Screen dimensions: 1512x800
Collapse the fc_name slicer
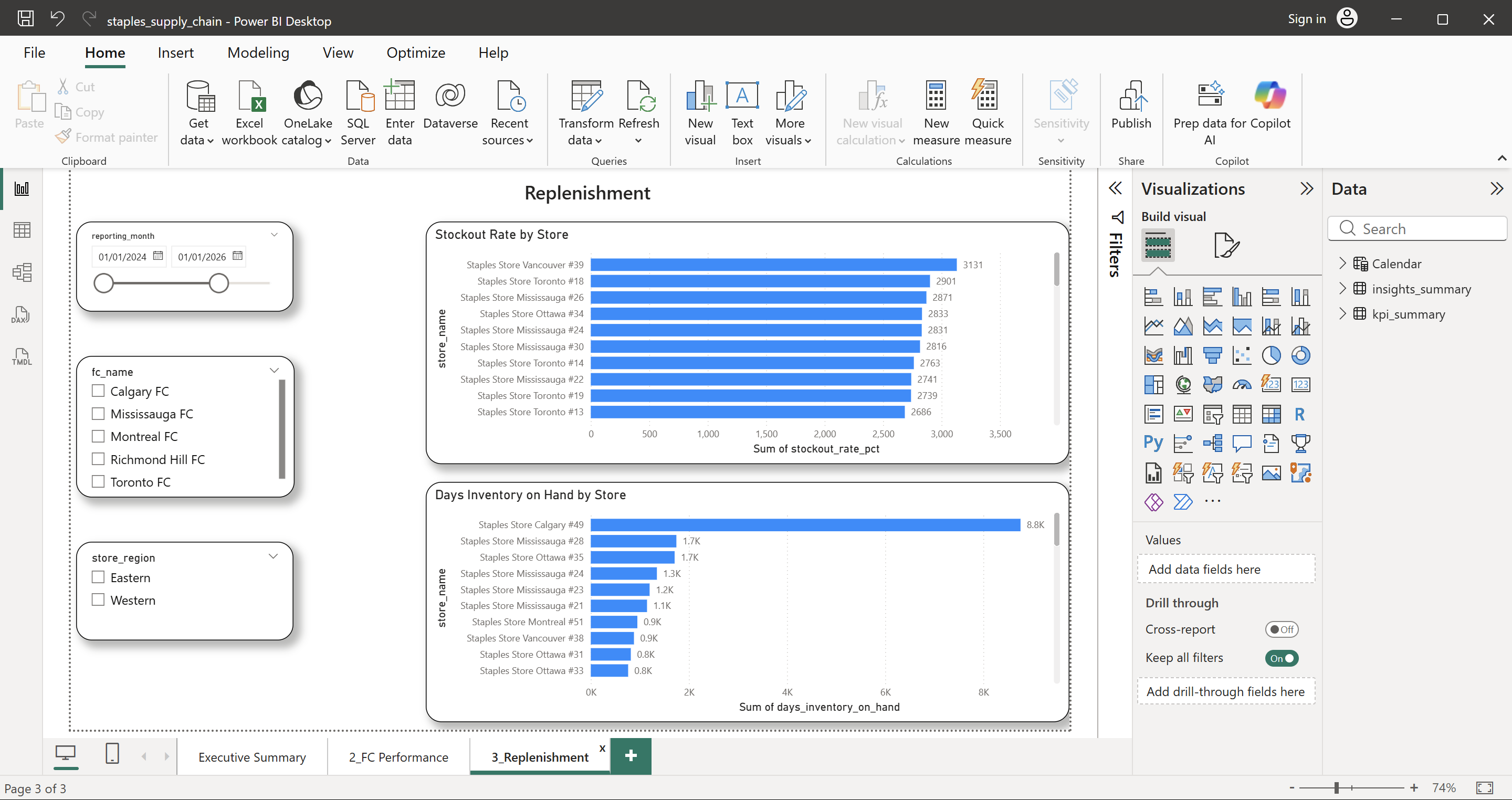pyautogui.click(x=274, y=370)
